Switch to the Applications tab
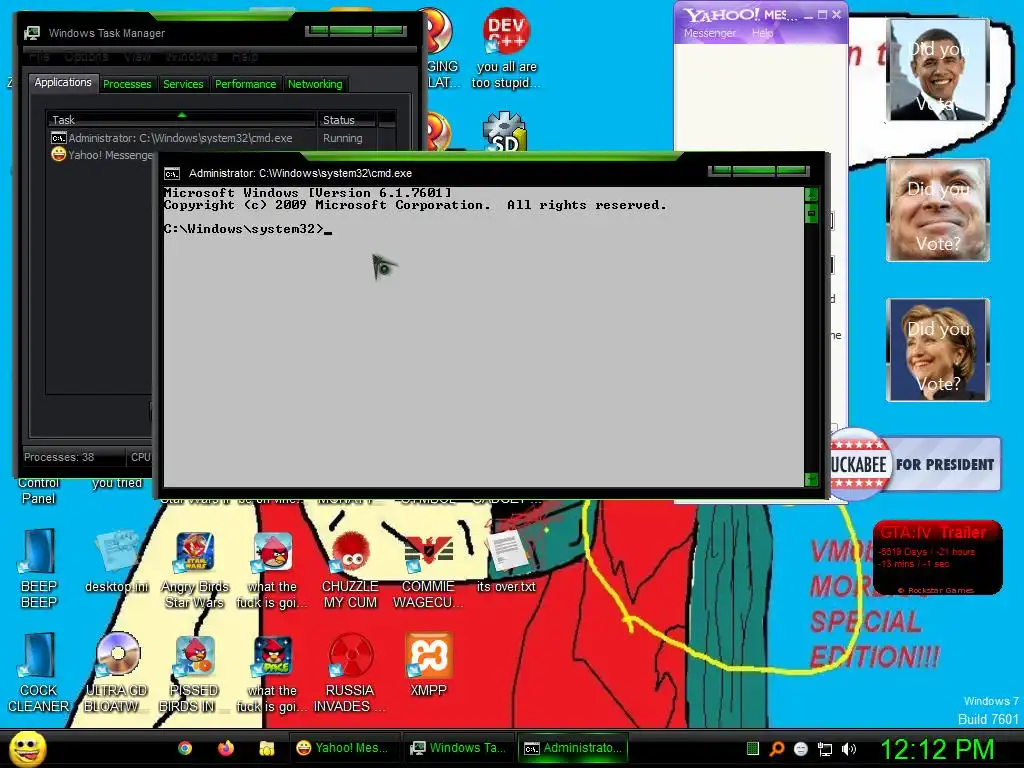The width and height of the screenshot is (1024, 768). tap(63, 82)
